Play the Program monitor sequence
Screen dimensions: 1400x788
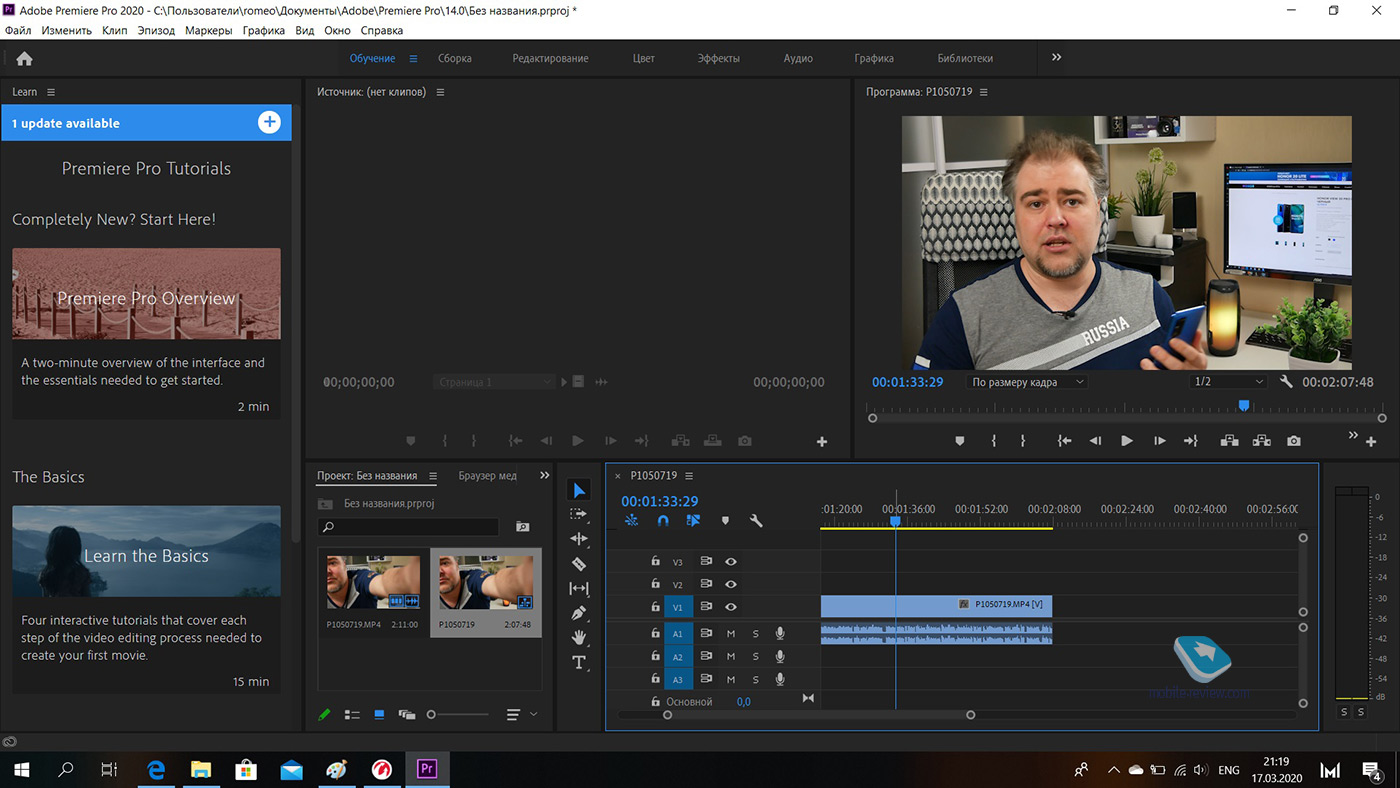coord(1127,441)
